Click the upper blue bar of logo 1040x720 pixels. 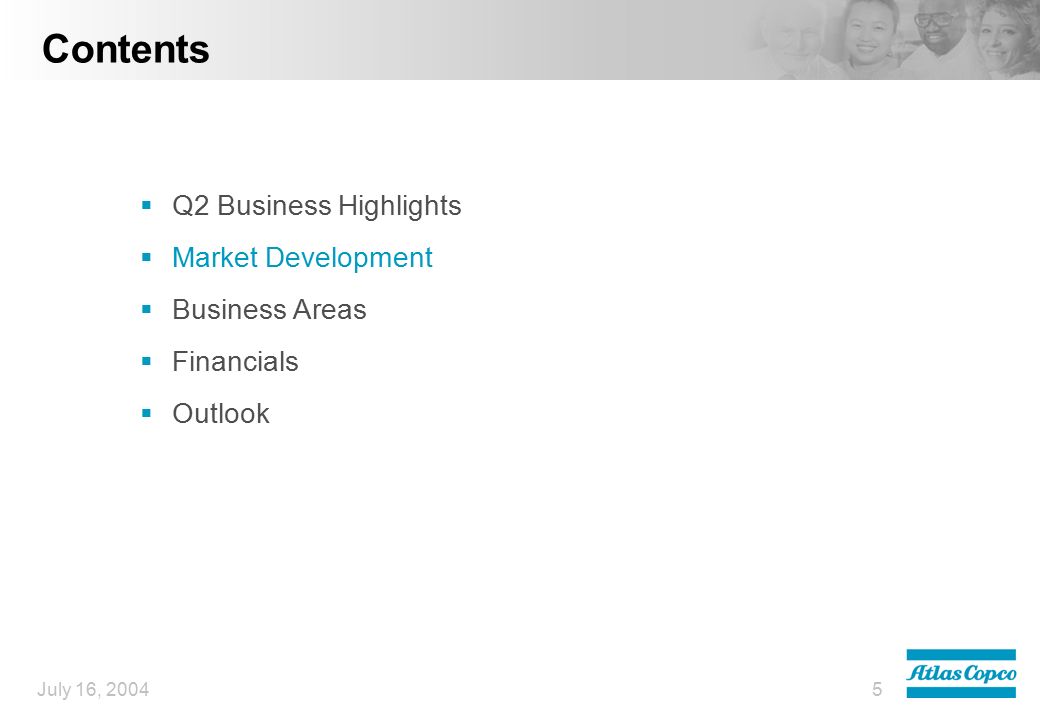coord(961,655)
